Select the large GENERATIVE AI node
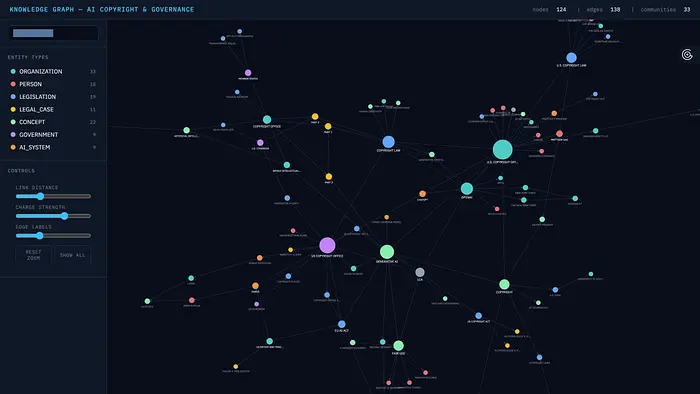The height and width of the screenshot is (394, 700). [387, 252]
